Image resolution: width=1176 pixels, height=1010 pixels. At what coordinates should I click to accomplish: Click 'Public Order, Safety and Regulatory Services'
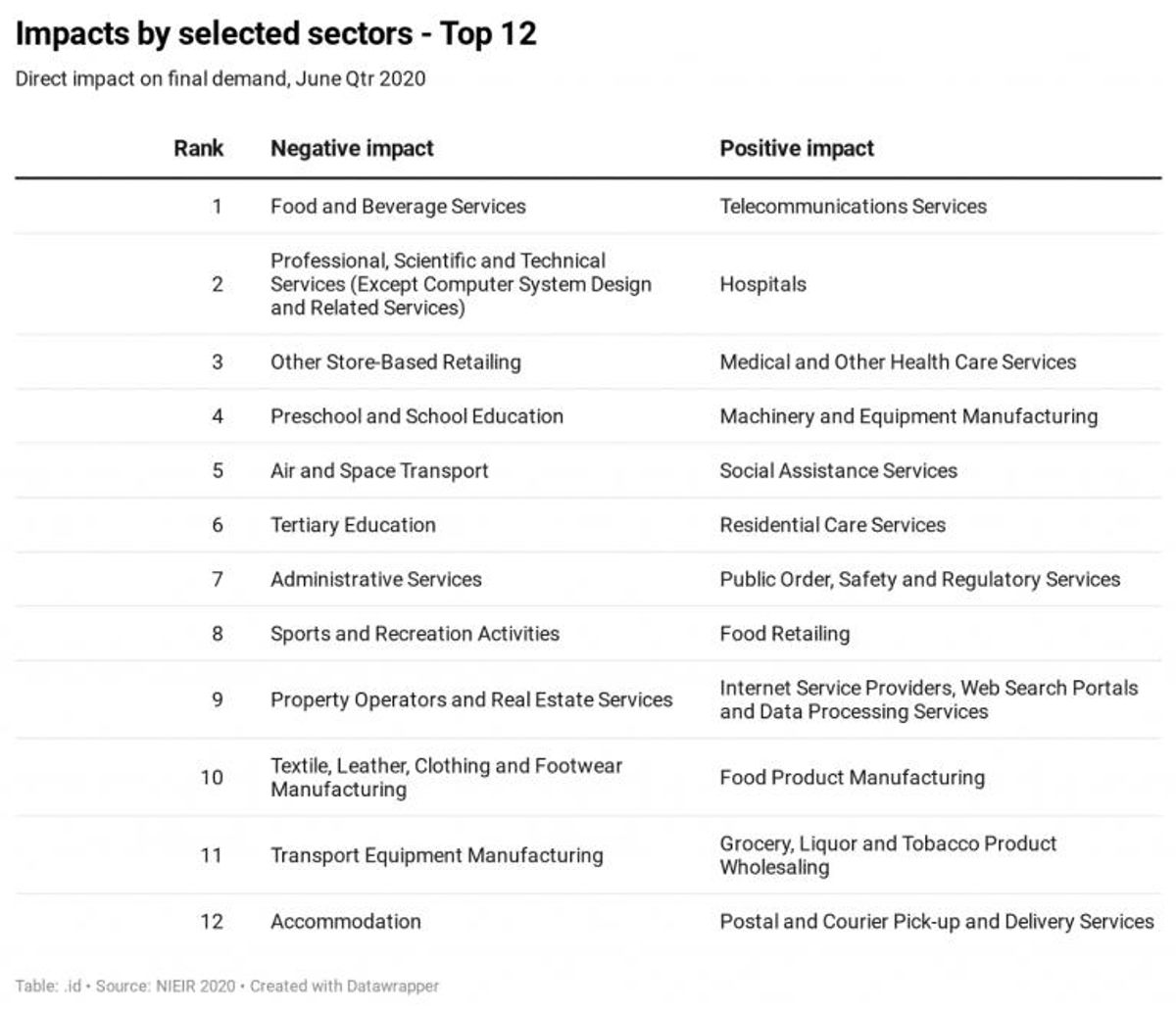point(919,580)
